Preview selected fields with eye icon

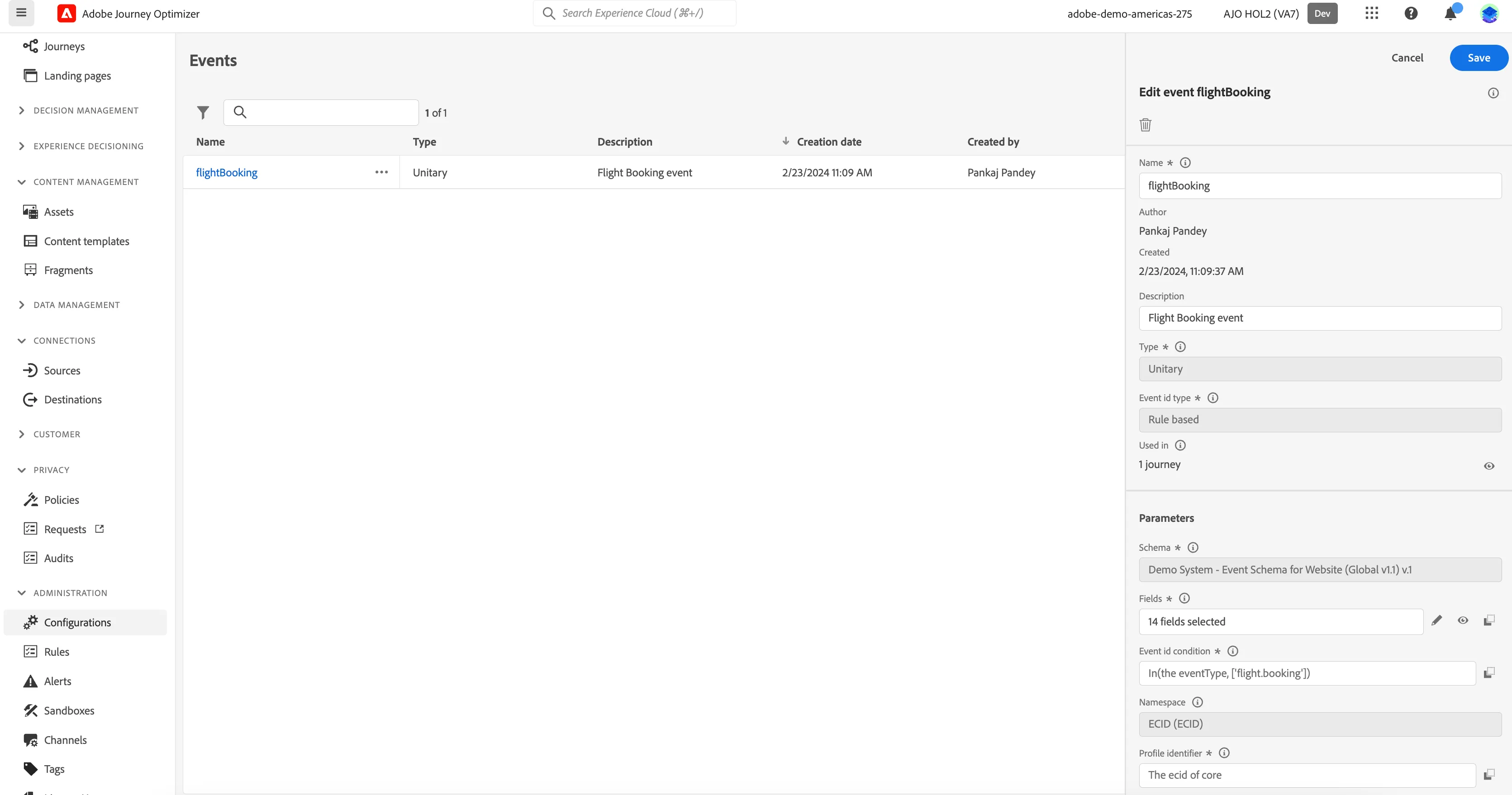[1463, 620]
